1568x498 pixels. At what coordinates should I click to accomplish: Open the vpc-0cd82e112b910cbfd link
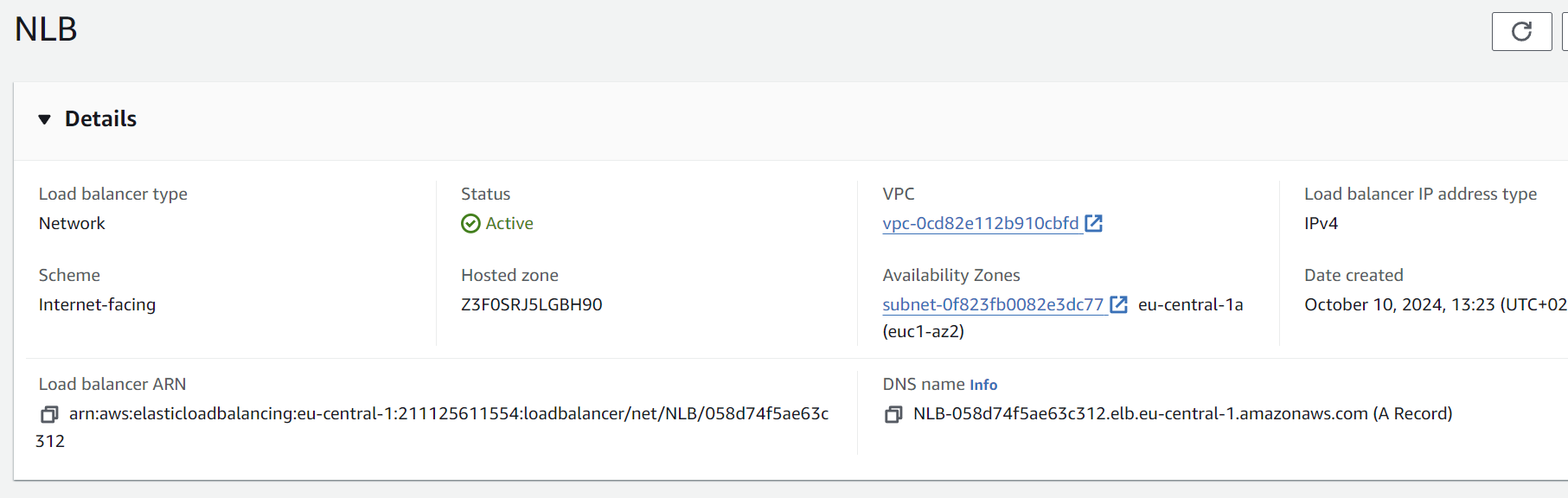coord(980,224)
